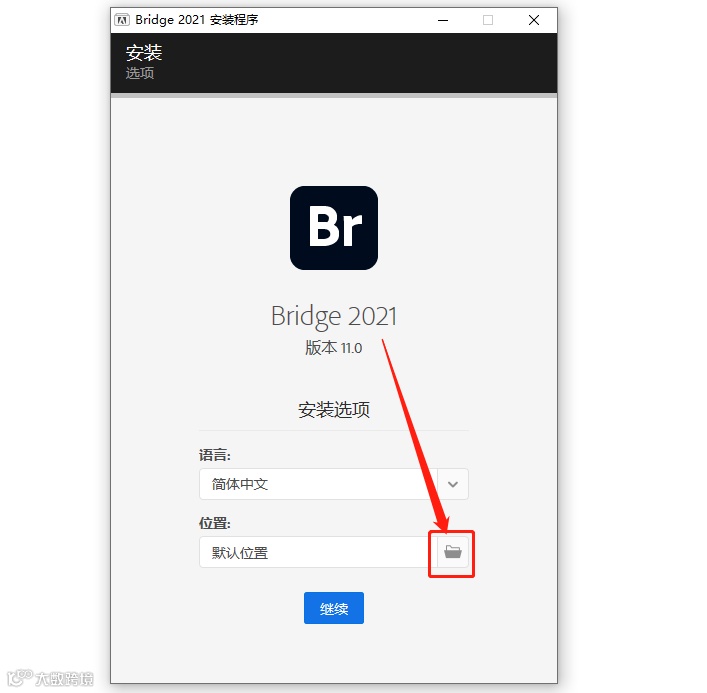Click the 语言: label
Screen dimensions: 707x693
215,455
